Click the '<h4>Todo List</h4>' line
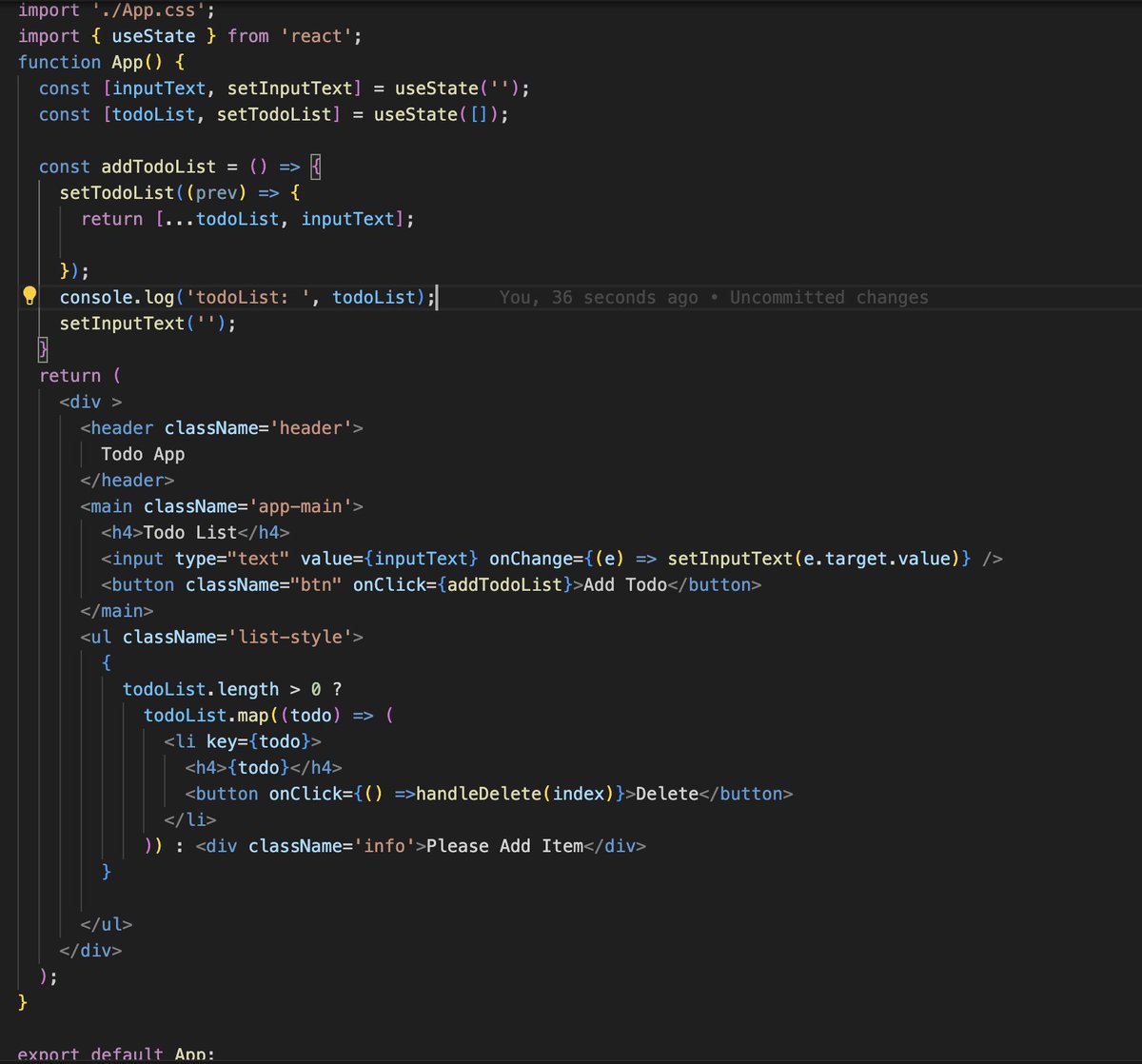The height and width of the screenshot is (1064, 1142). (x=196, y=533)
